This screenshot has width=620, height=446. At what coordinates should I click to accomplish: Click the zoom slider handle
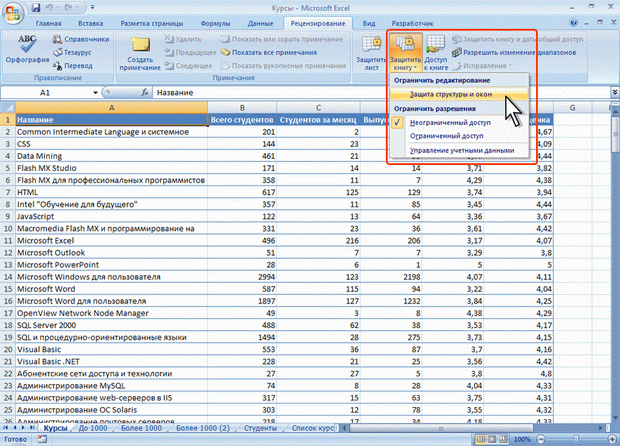click(x=576, y=439)
